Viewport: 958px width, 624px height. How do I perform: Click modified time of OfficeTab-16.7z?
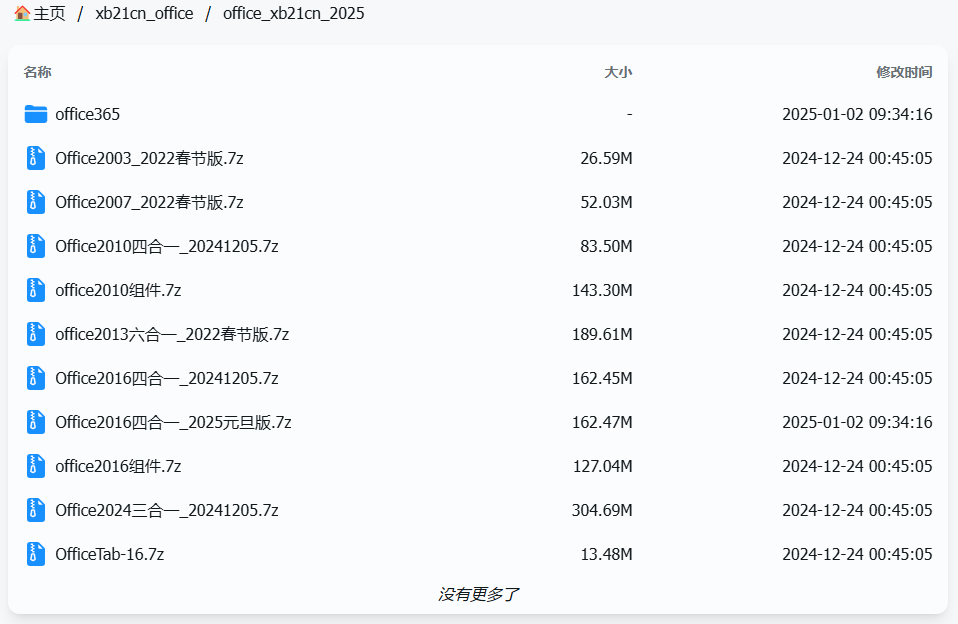click(x=857, y=554)
